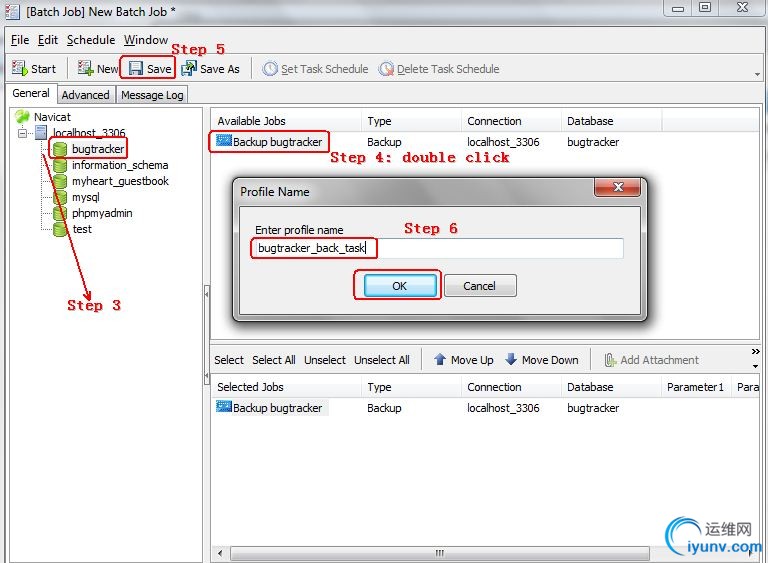
Task: Click the Selected Jobs column header
Action: pyautogui.click(x=287, y=387)
